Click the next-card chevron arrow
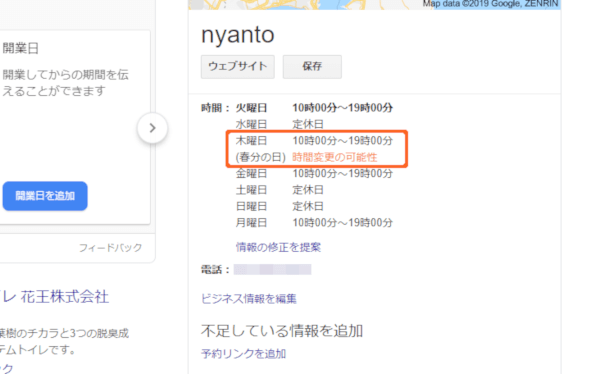 pyautogui.click(x=152, y=128)
